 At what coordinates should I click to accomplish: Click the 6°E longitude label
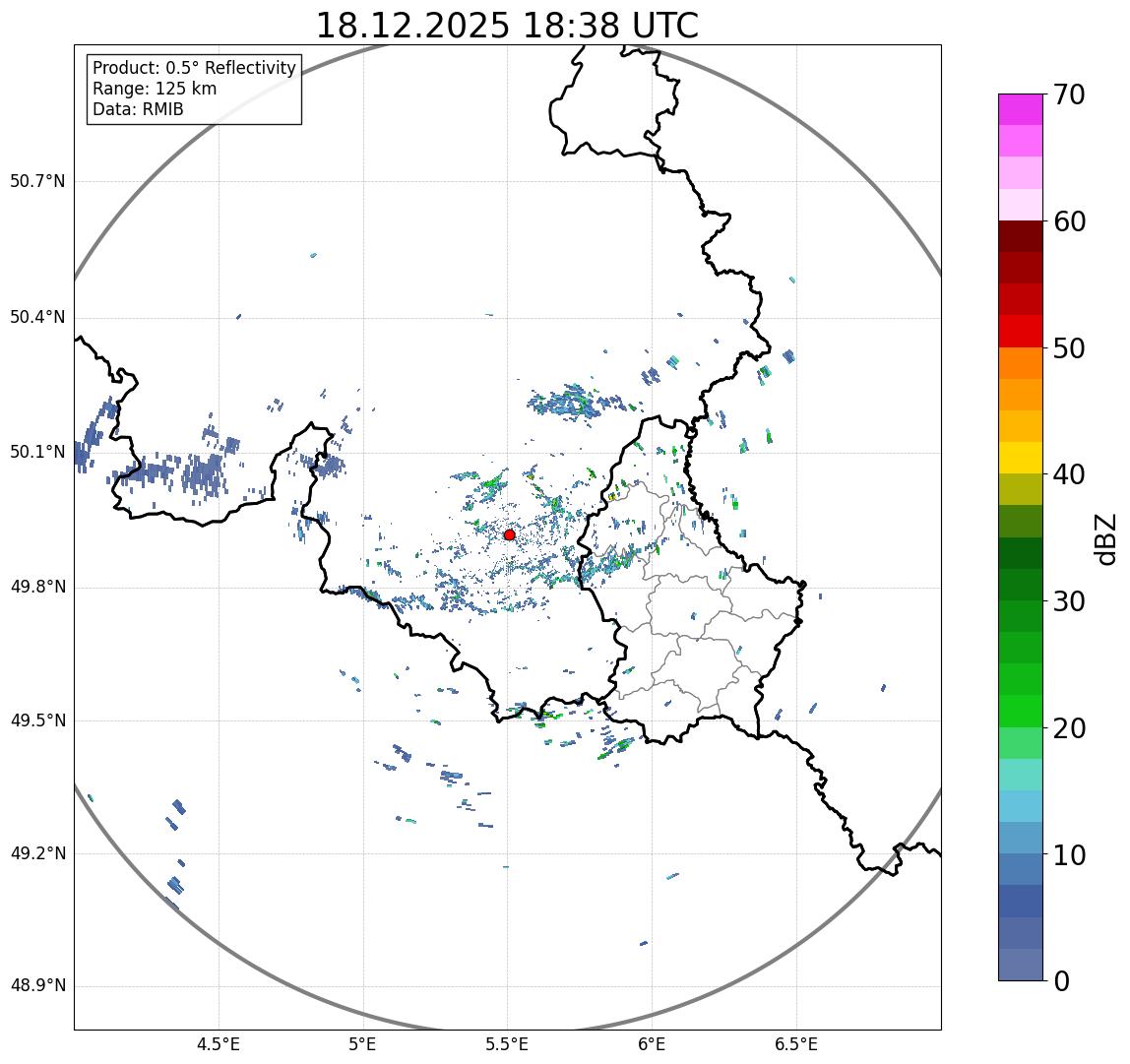[653, 1044]
